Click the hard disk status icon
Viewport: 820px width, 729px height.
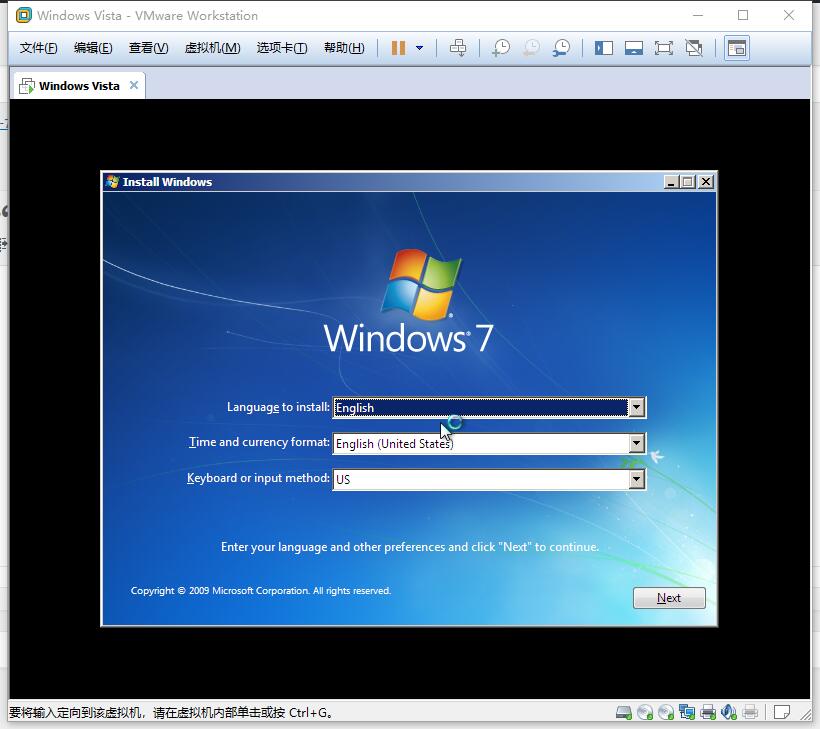coord(623,712)
